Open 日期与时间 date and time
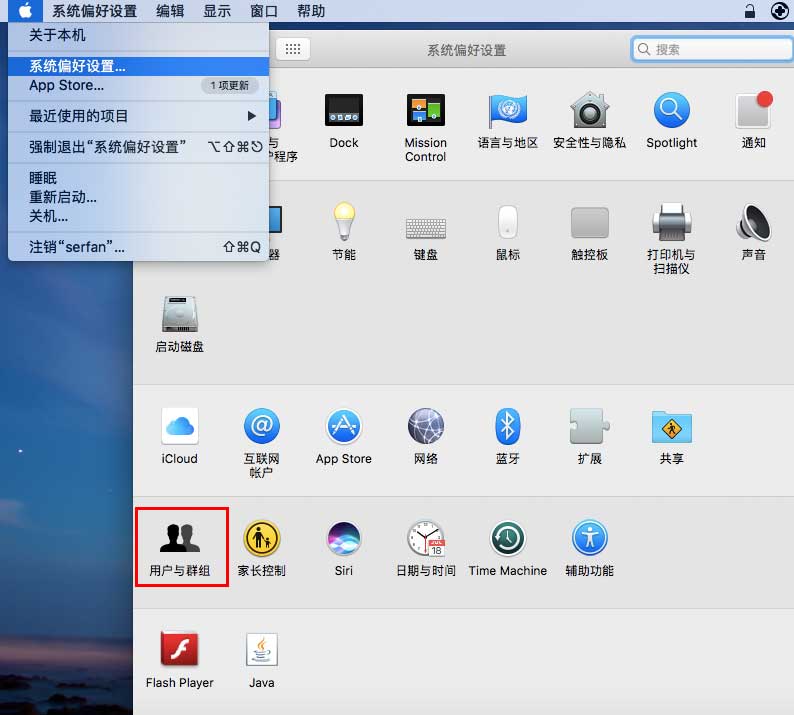The width and height of the screenshot is (794, 715). point(425,538)
